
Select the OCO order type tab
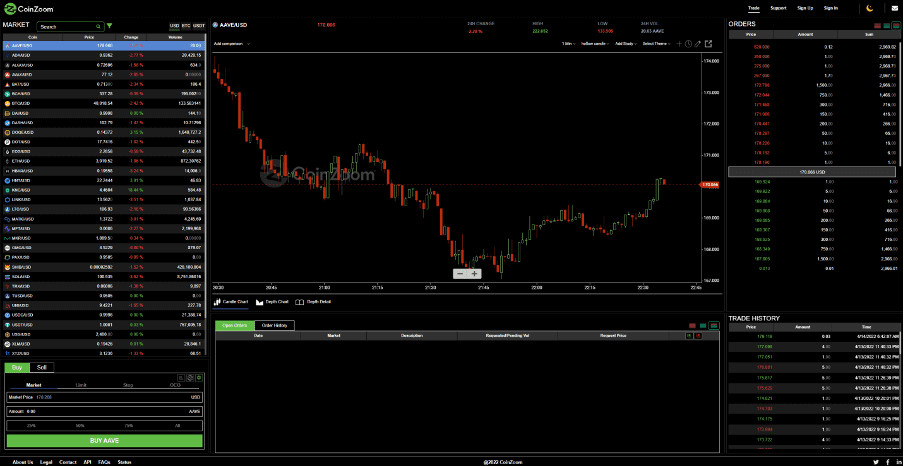point(175,385)
